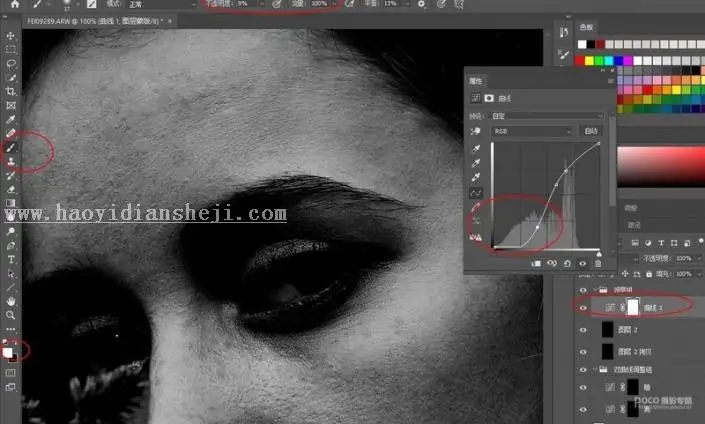Select the Horizontal Type tool
705x424 pixels.
pyautogui.click(x=10, y=259)
